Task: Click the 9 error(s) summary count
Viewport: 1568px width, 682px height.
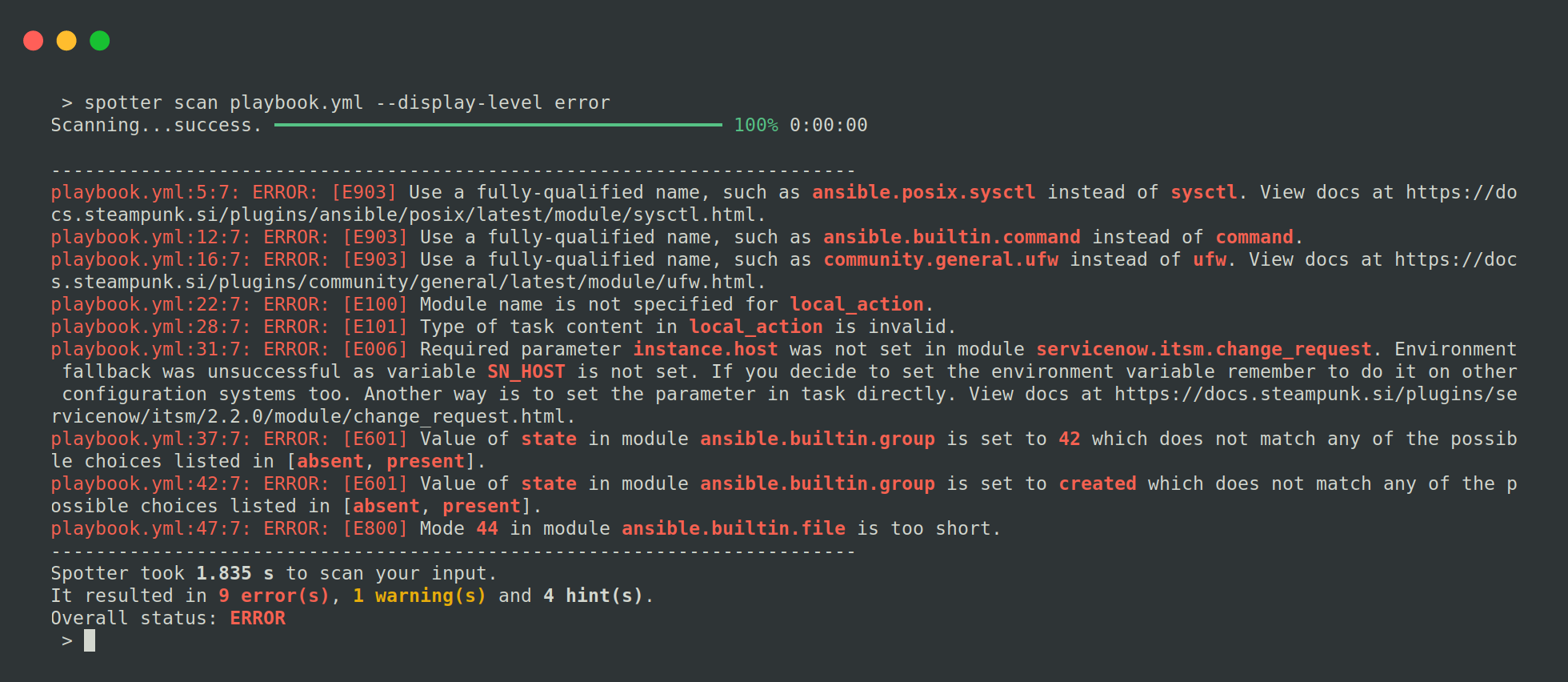Action: [274, 596]
